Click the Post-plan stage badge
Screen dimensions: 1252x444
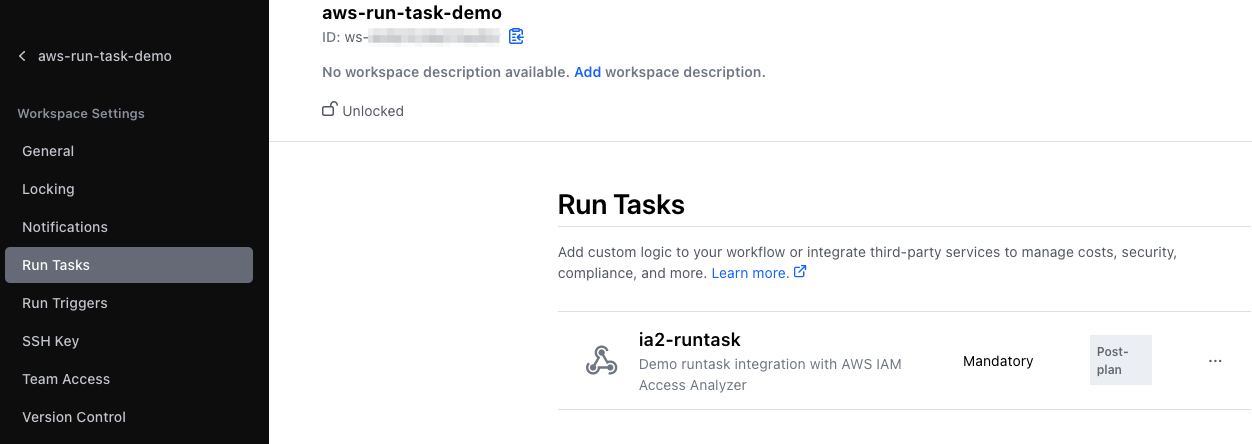point(1121,360)
